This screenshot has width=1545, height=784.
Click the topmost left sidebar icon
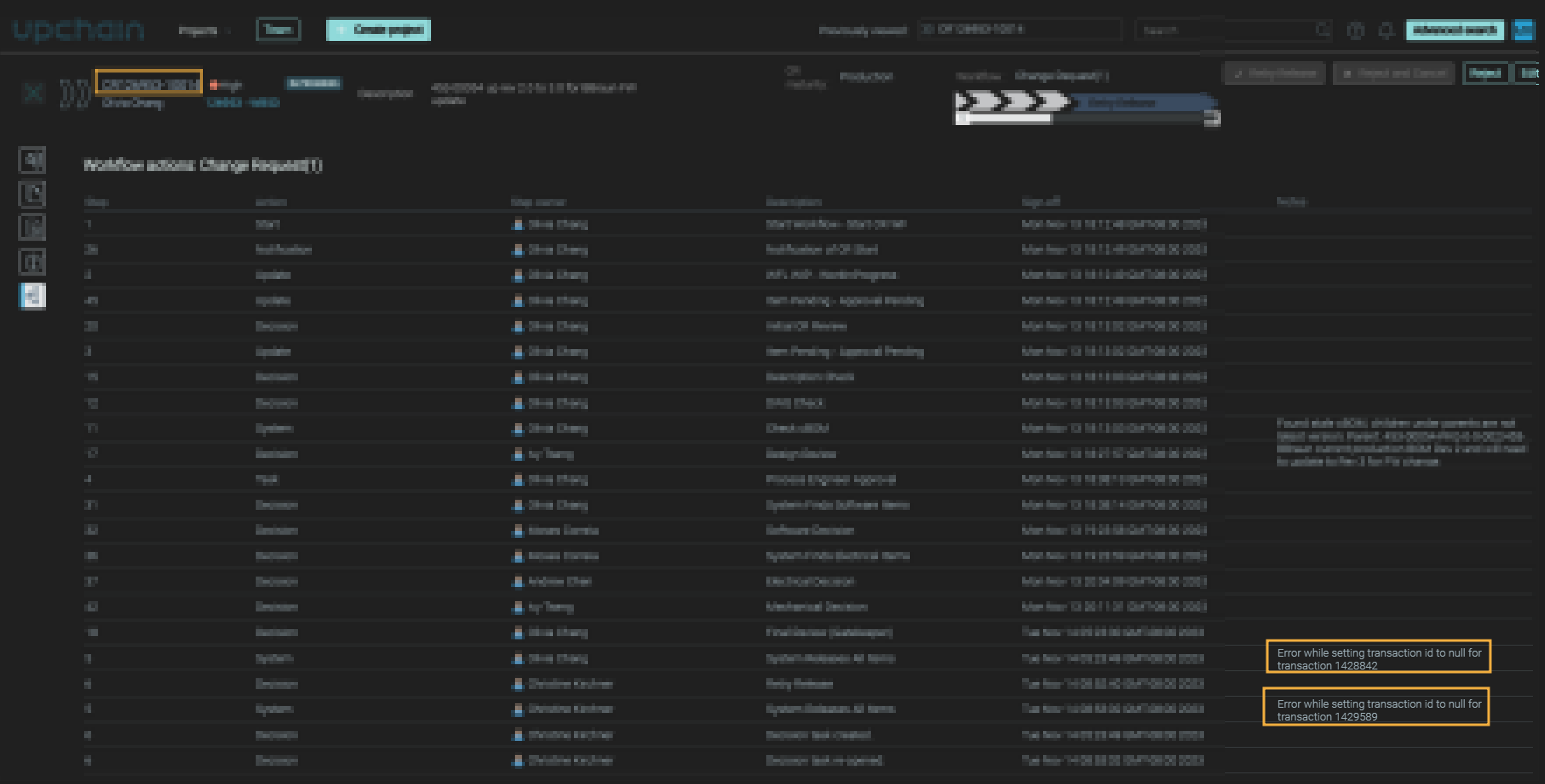tap(32, 160)
